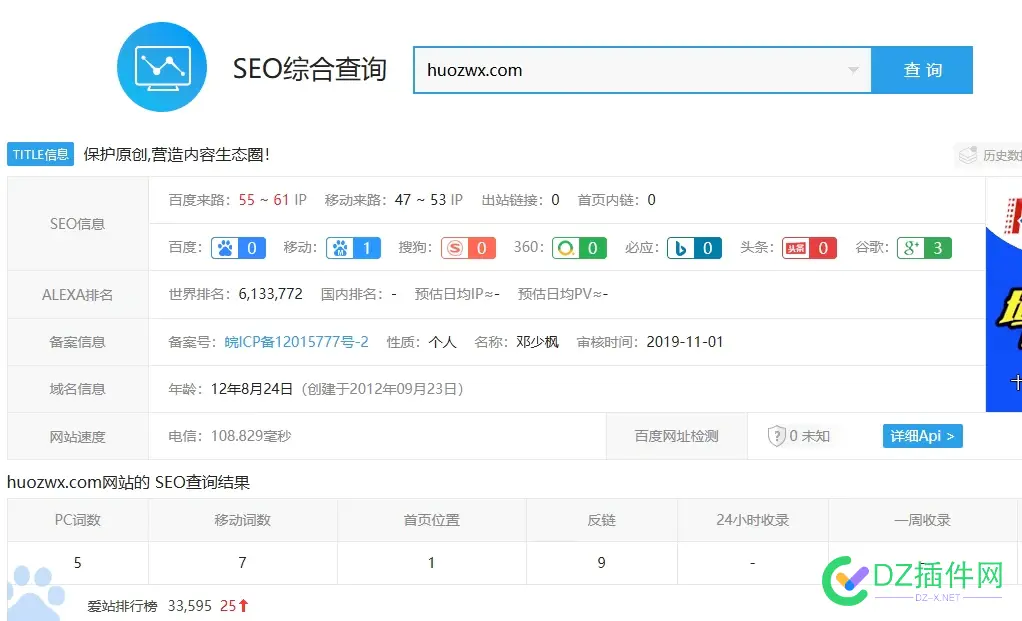The width and height of the screenshot is (1022, 621).
Task: Open the 皖ICP备12015777号-2 filing link
Action: coord(295,341)
